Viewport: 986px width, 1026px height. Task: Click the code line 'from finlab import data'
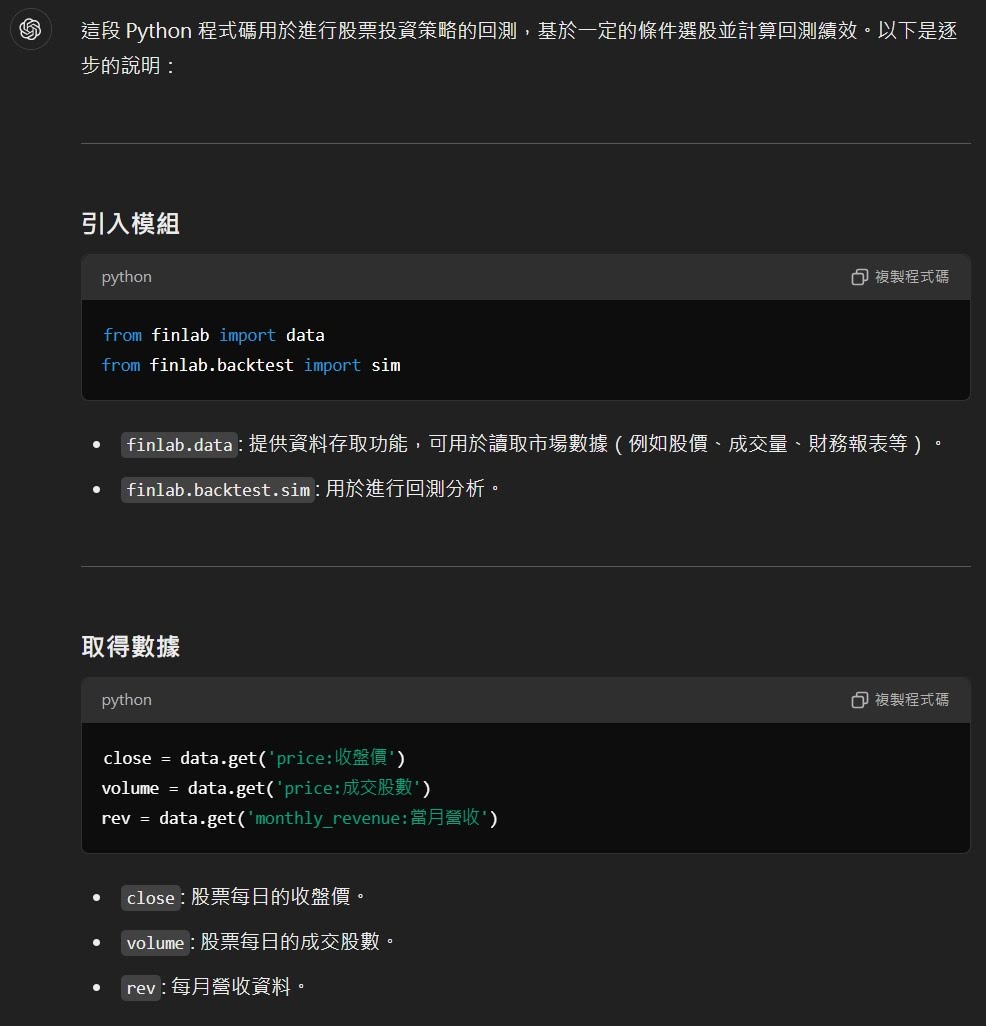(214, 335)
